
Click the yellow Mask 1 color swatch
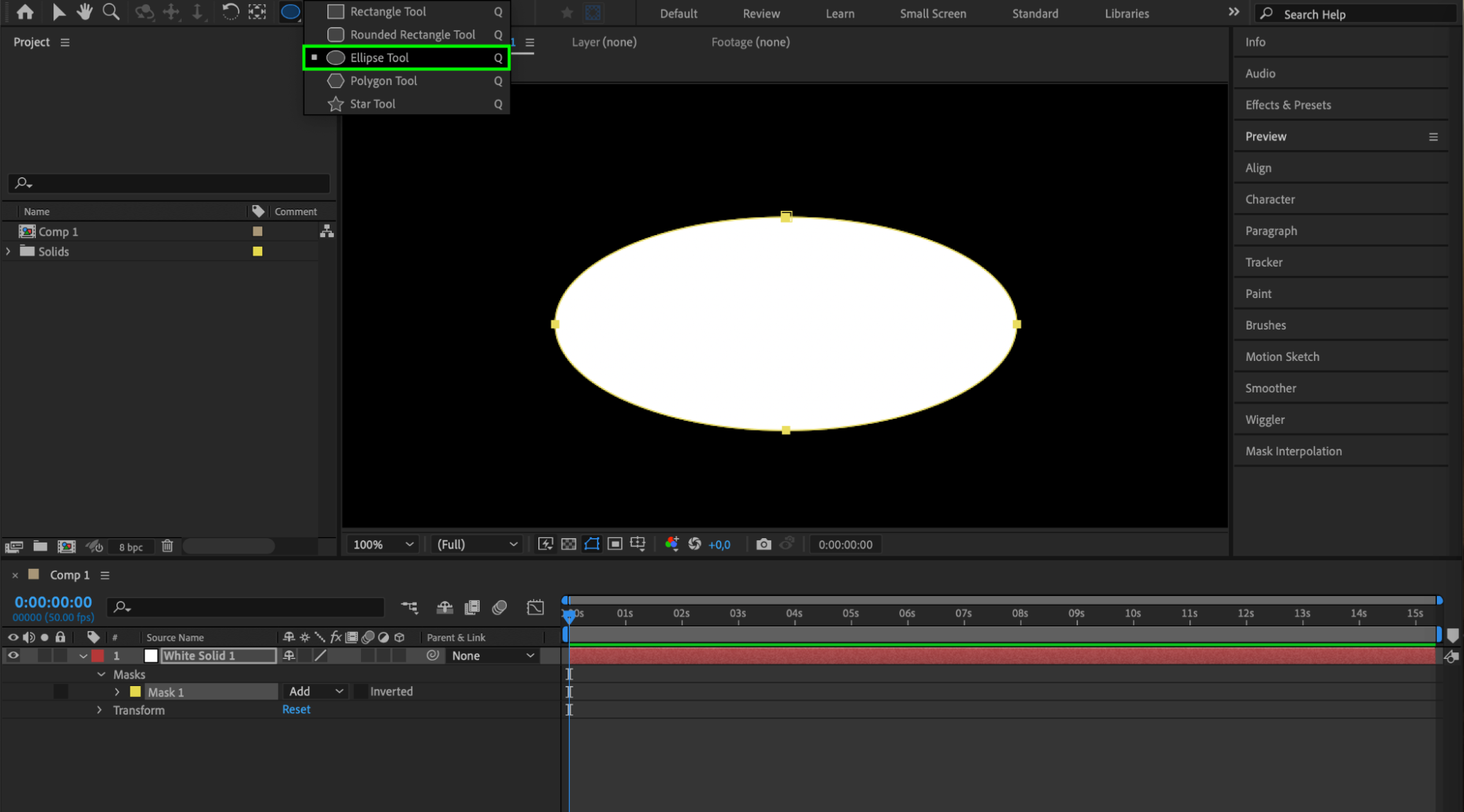point(135,691)
